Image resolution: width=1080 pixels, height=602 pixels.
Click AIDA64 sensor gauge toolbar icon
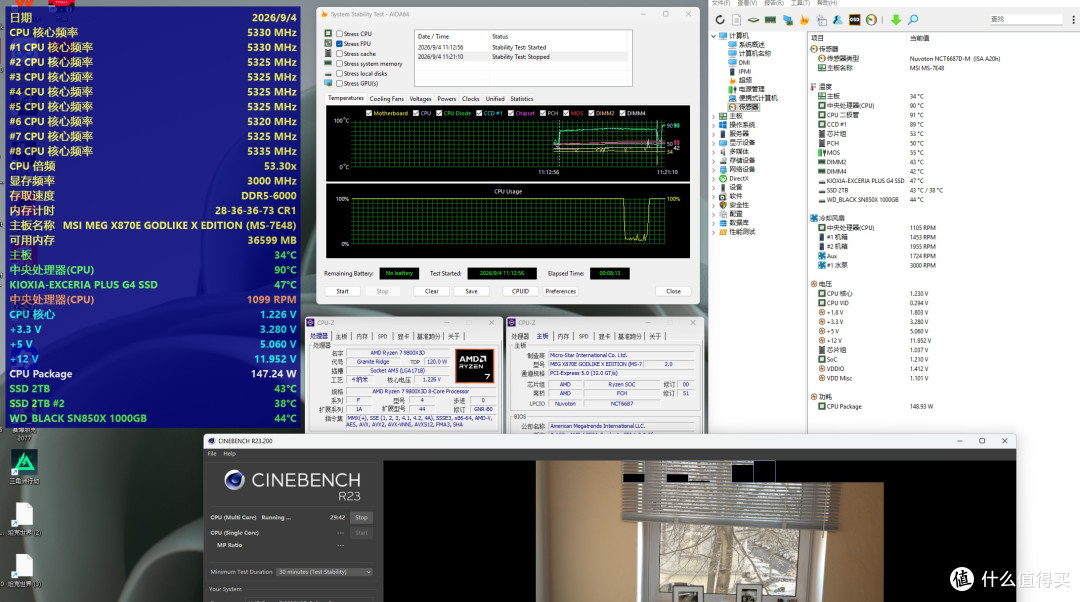[x=871, y=20]
